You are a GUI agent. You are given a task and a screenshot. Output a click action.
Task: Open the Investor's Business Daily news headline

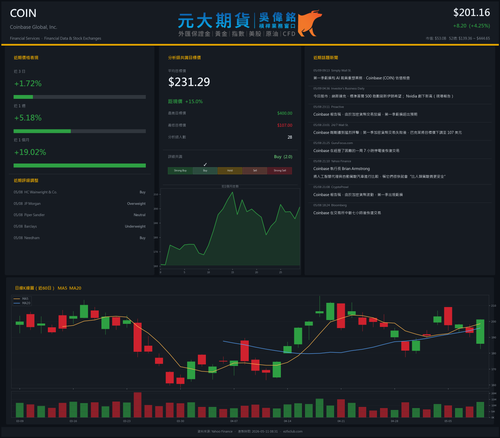pos(383,96)
